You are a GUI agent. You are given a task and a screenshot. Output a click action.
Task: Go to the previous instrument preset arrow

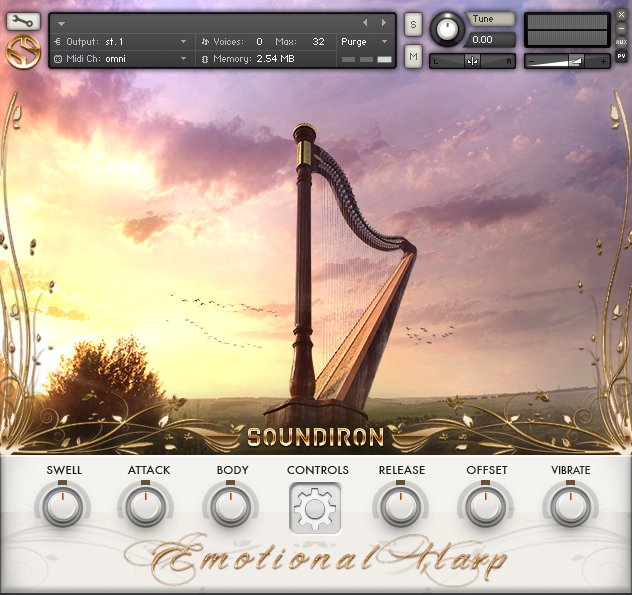click(x=365, y=23)
